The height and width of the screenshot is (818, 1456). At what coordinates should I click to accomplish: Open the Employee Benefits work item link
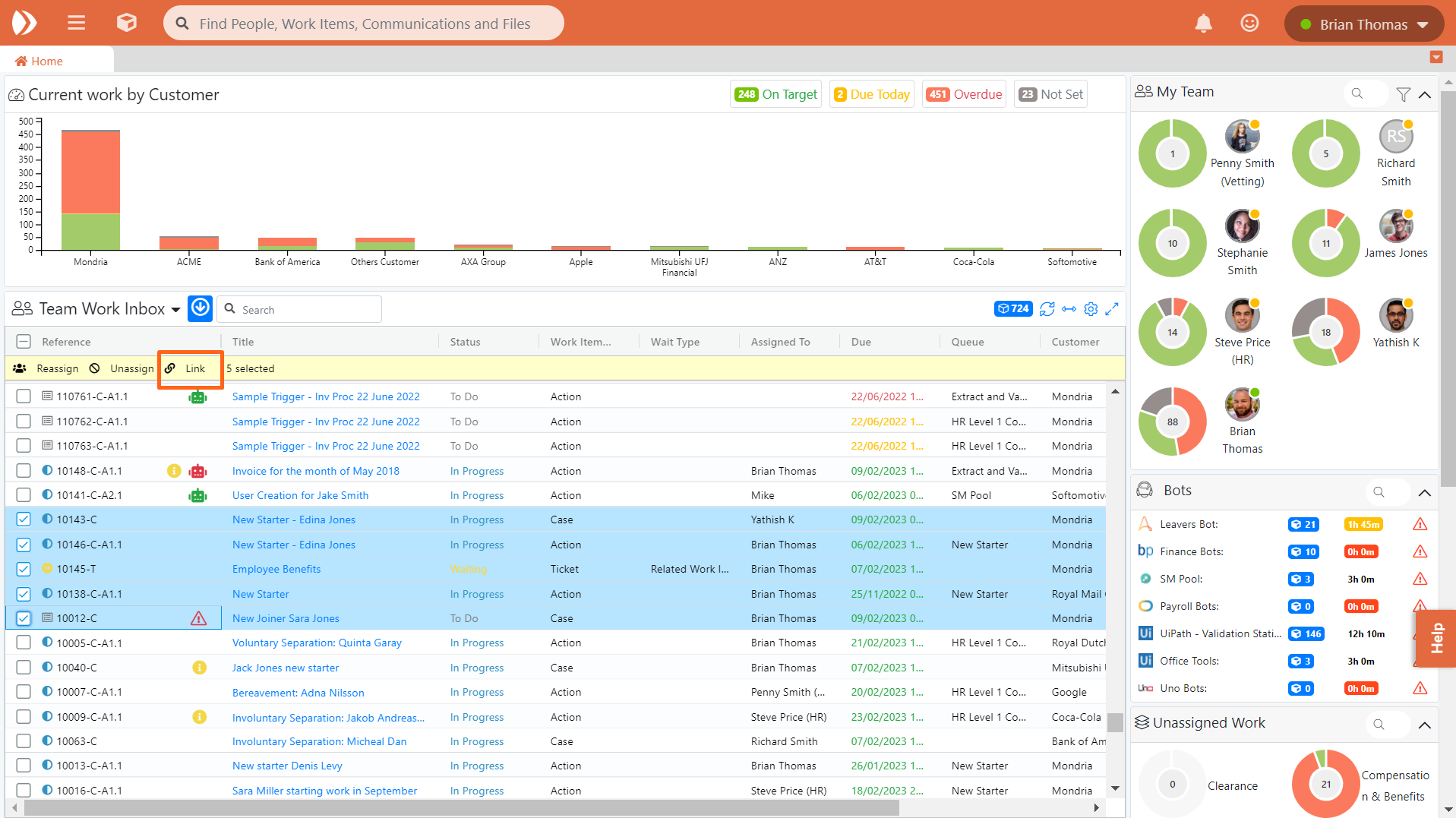coord(276,569)
